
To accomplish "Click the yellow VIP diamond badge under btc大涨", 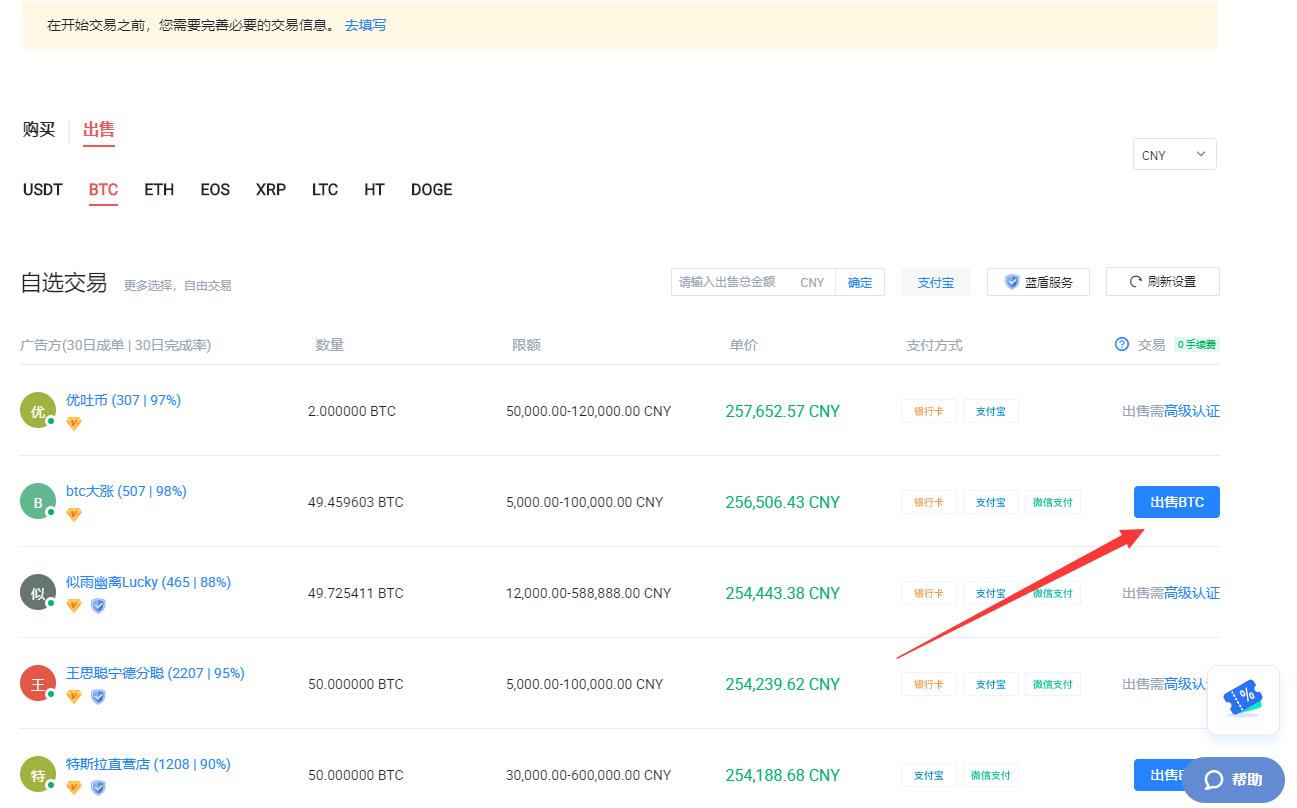I will 73,514.
